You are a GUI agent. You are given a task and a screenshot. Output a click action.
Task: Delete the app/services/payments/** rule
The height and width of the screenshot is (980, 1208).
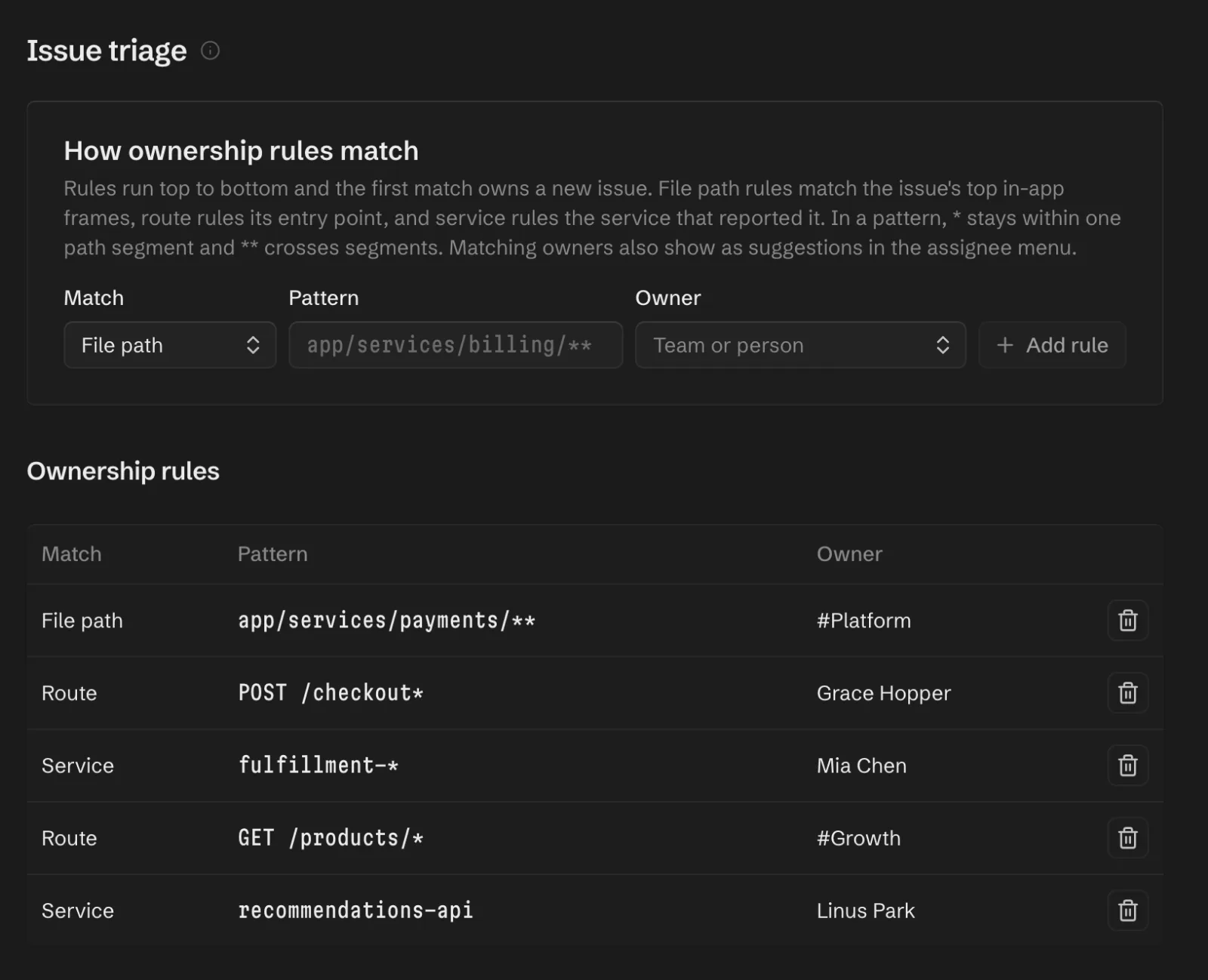(1127, 621)
